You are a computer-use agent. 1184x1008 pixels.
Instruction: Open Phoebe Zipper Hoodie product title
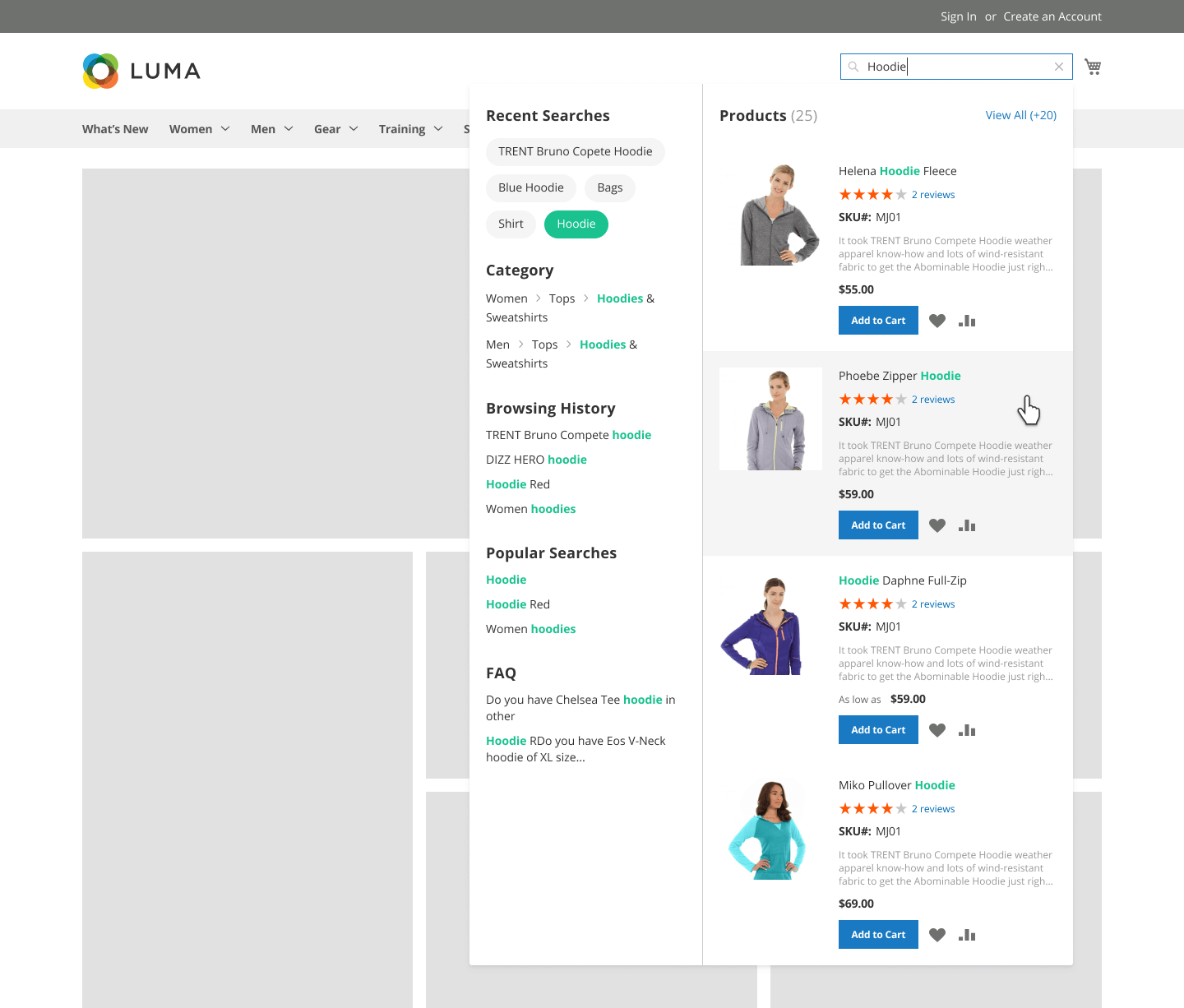tap(900, 376)
